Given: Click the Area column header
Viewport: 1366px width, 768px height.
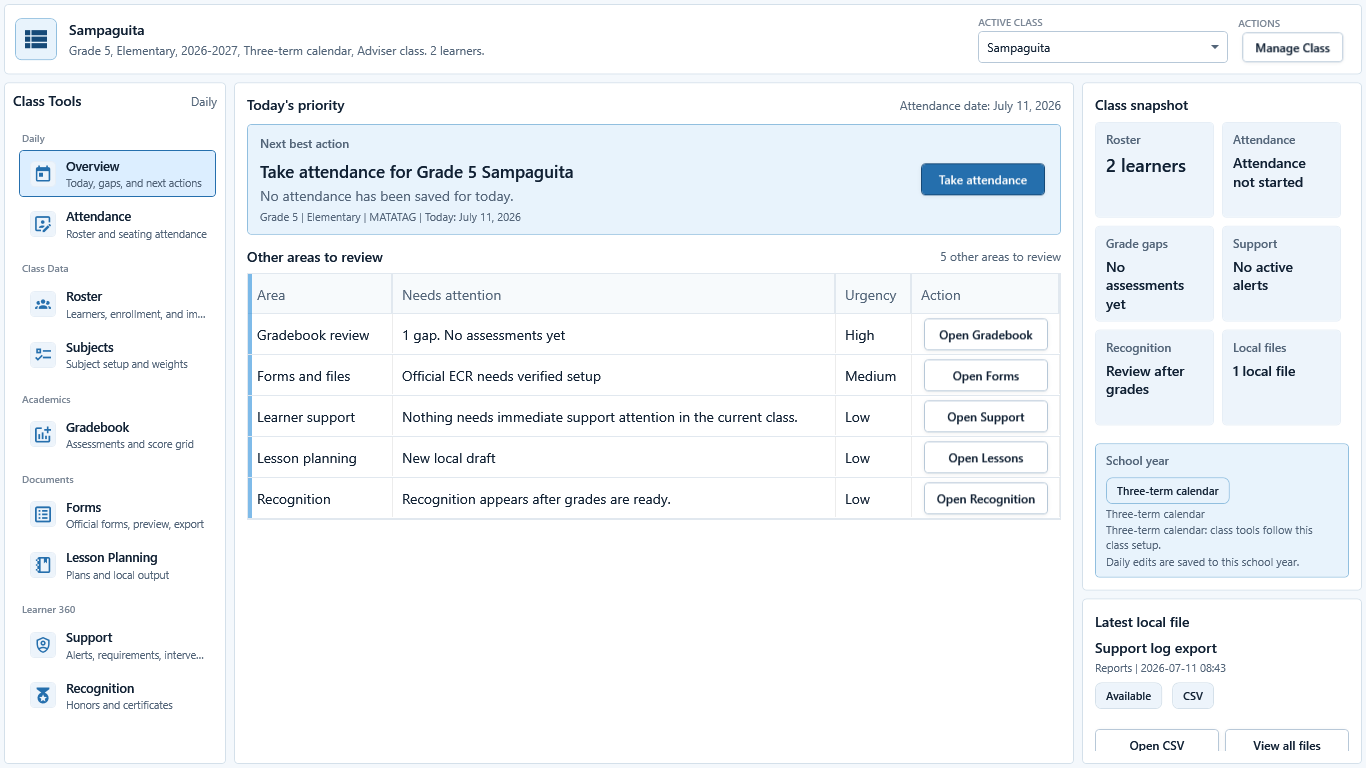Looking at the screenshot, I should coord(320,295).
